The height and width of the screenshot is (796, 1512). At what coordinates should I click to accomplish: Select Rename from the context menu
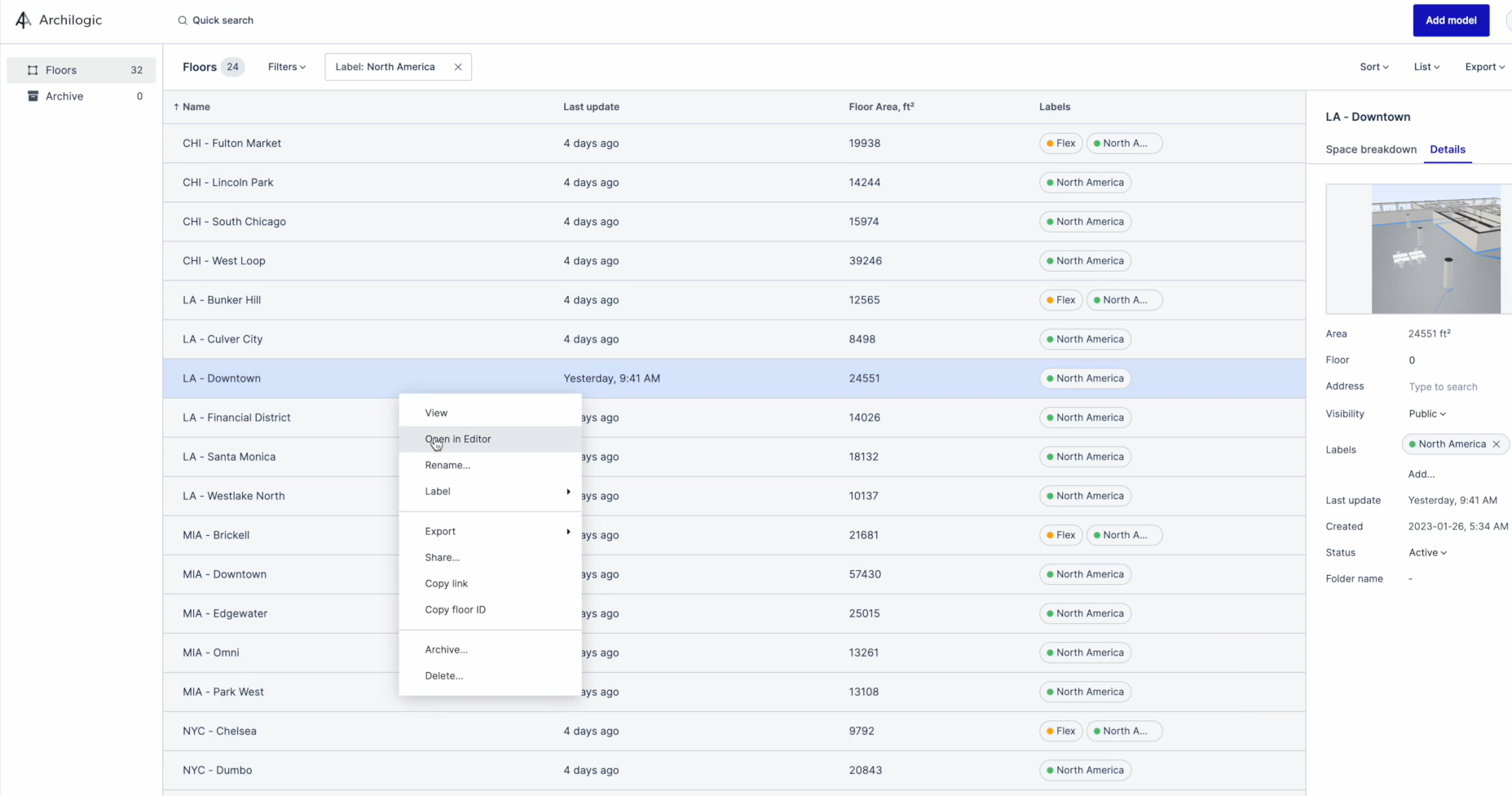447,466
